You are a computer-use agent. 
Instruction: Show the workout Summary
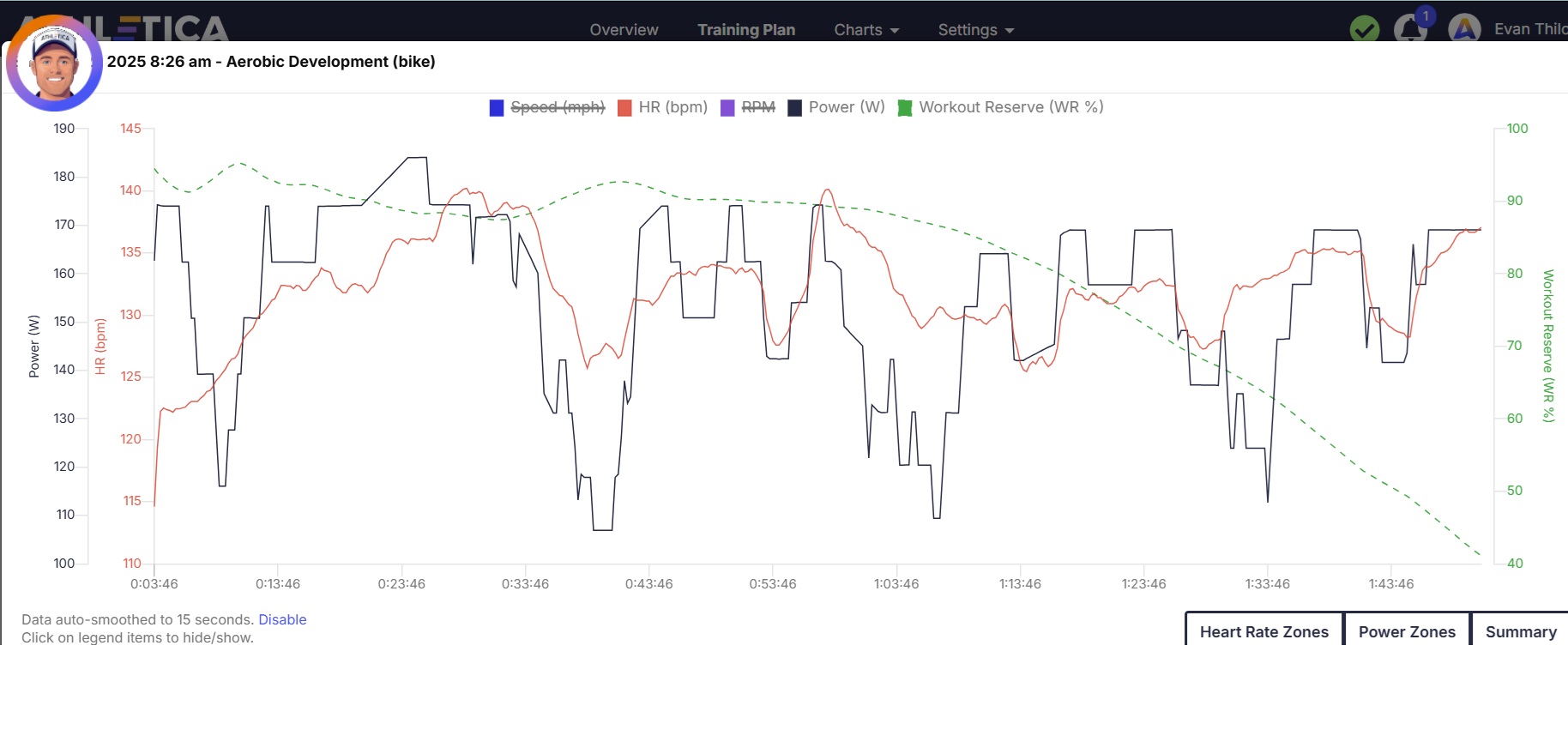1520,631
